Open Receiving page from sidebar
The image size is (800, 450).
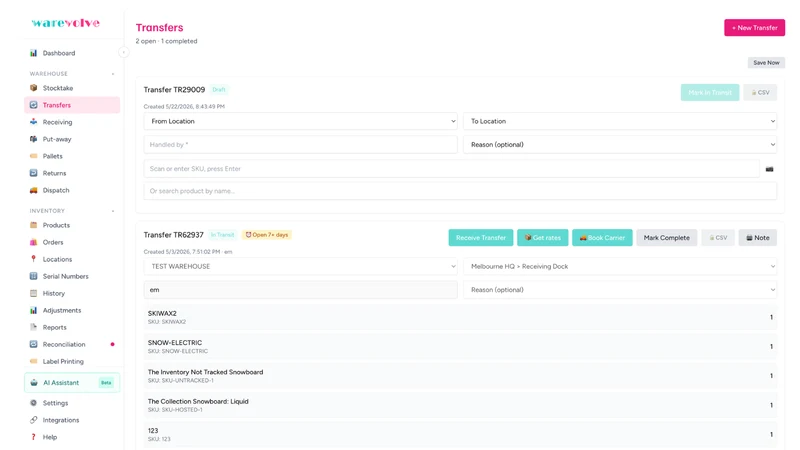tap(72, 122)
